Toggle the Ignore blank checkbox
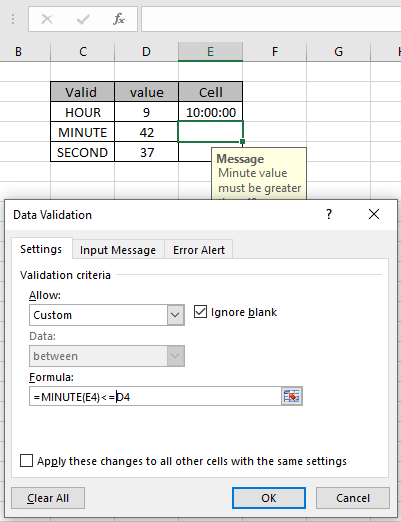The width and height of the screenshot is (401, 522). click(x=200, y=312)
